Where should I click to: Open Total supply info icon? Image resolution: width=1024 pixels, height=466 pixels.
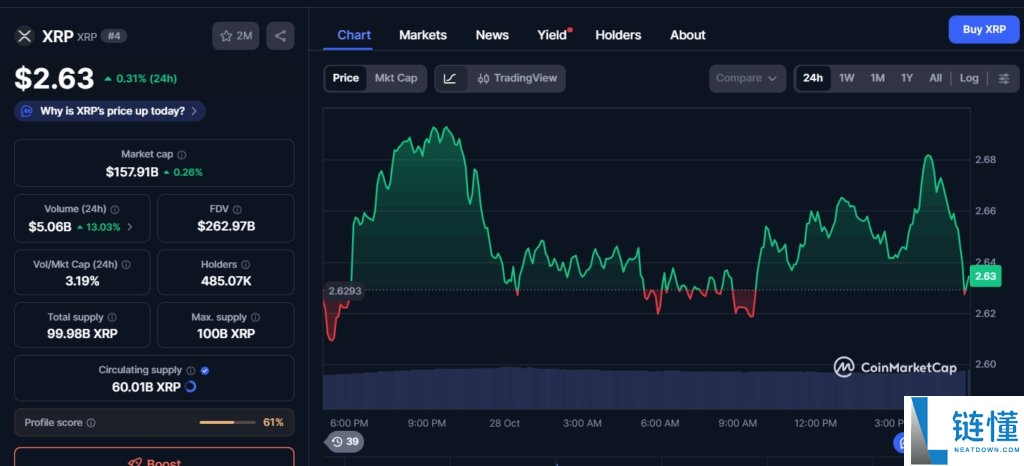point(112,317)
